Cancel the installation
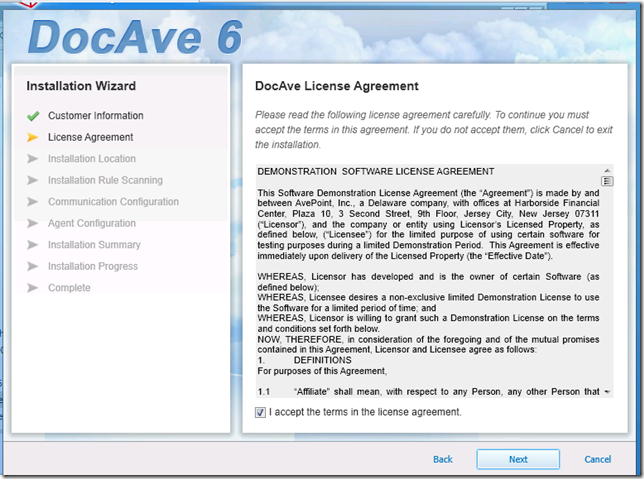 pyautogui.click(x=598, y=459)
